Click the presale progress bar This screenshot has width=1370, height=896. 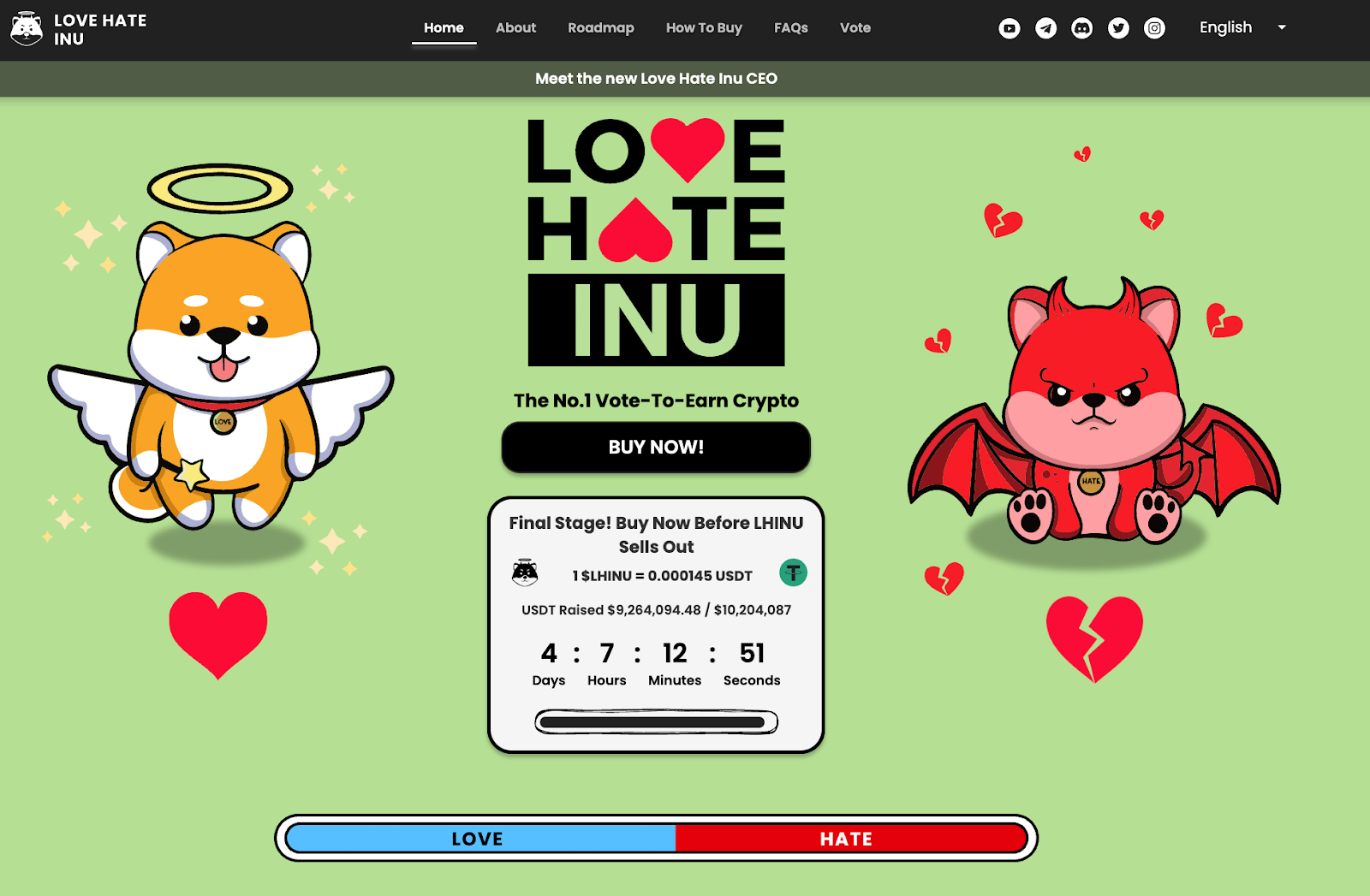point(656,722)
